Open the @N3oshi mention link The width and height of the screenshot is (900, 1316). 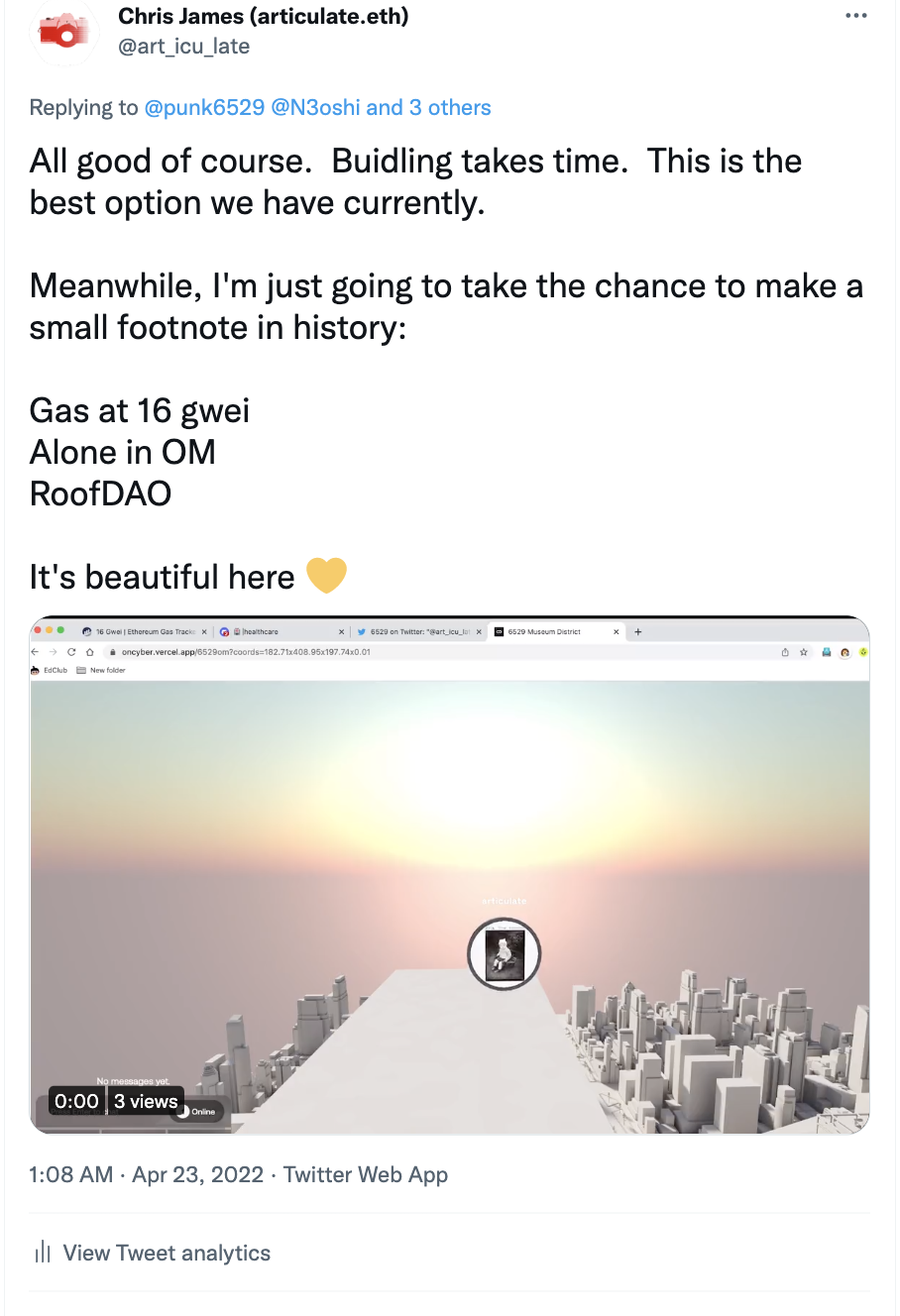315,108
